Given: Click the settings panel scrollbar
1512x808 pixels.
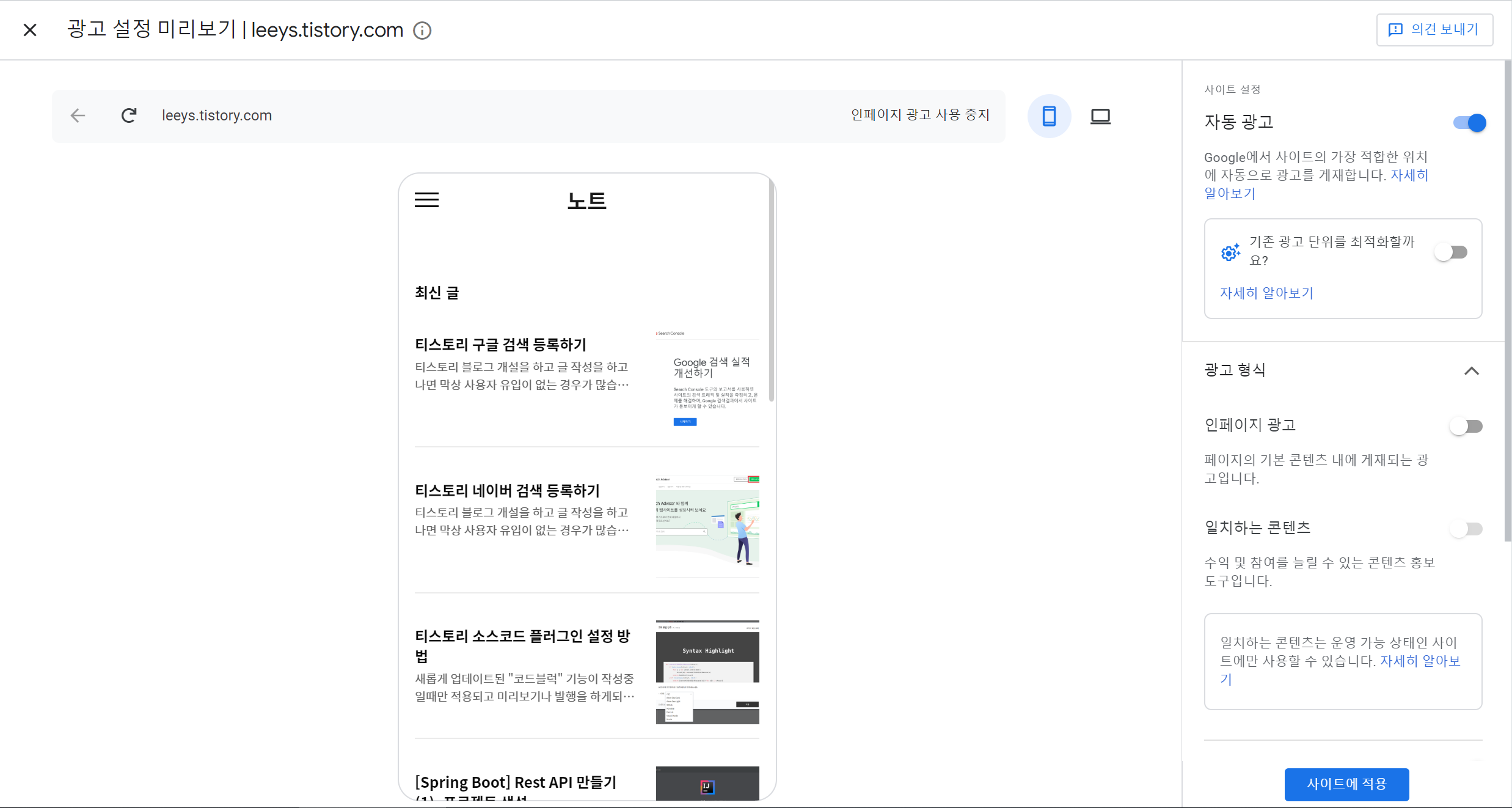Looking at the screenshot, I should pyautogui.click(x=1508, y=301).
